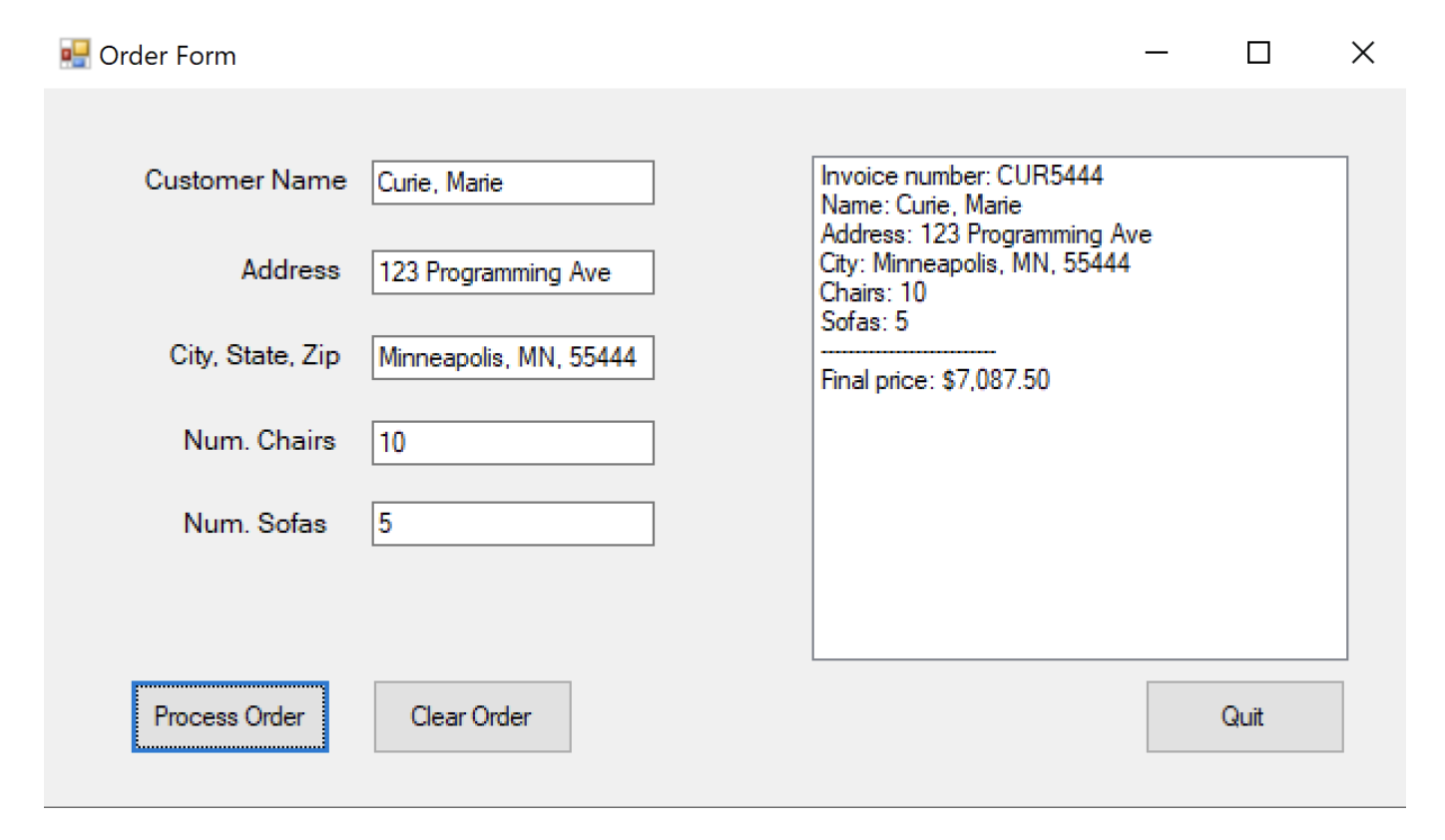This screenshot has height=840, width=1445.
Task: Clear the order with Clear Order
Action: coord(472,716)
